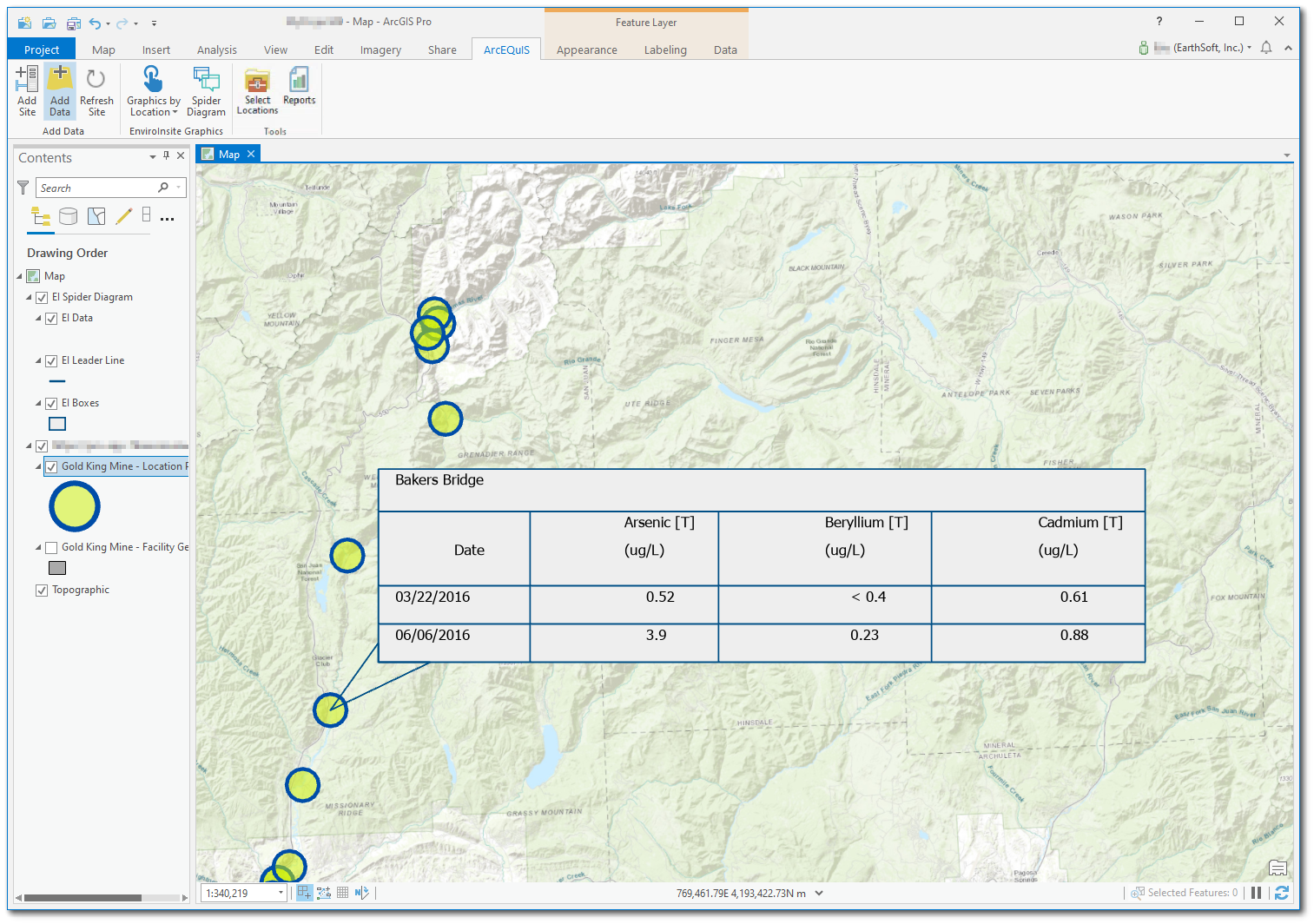Click the Contents horizontal scrollbar
Image resolution: width=1314 pixels, height=924 pixels.
point(102,898)
